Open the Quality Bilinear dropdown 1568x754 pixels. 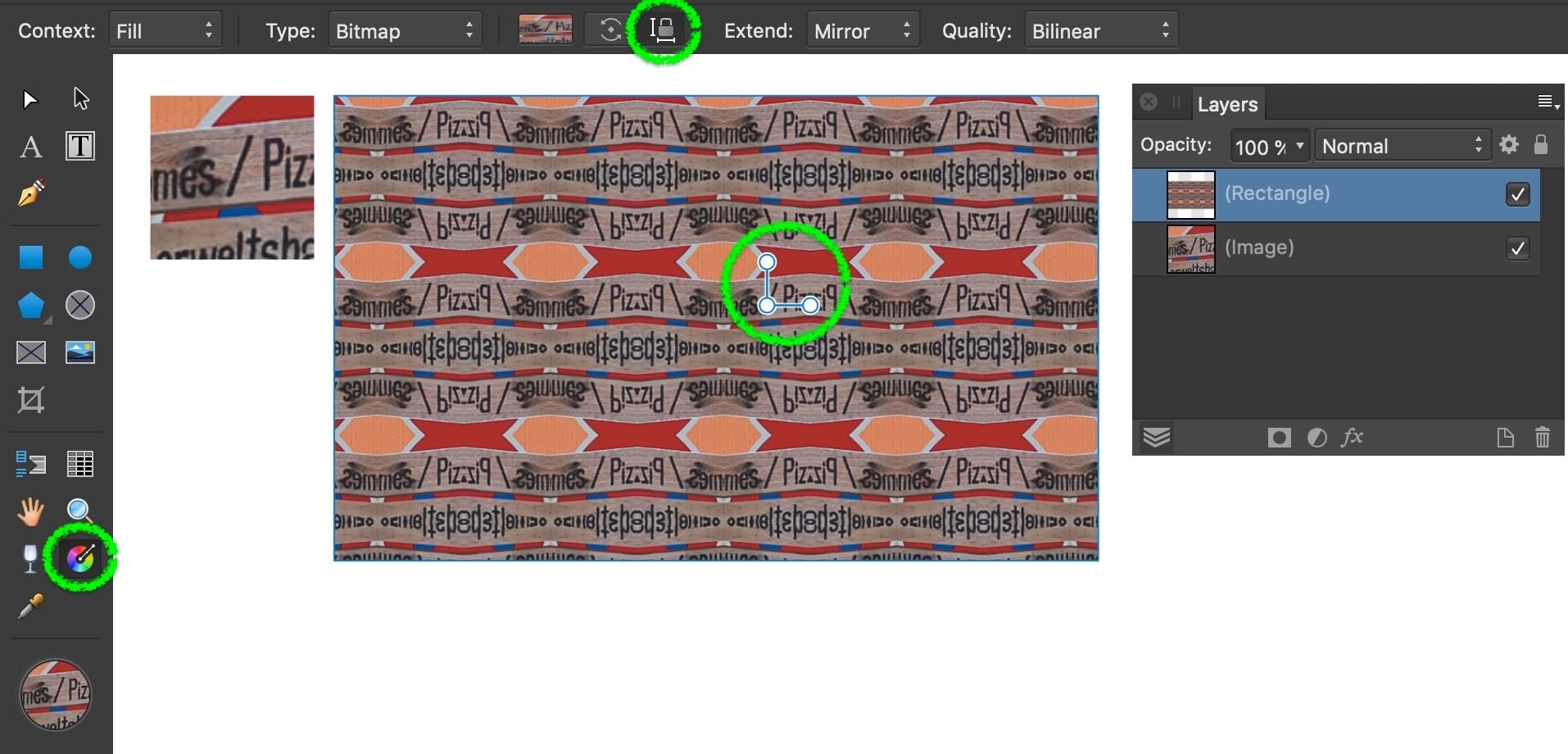(x=1101, y=31)
